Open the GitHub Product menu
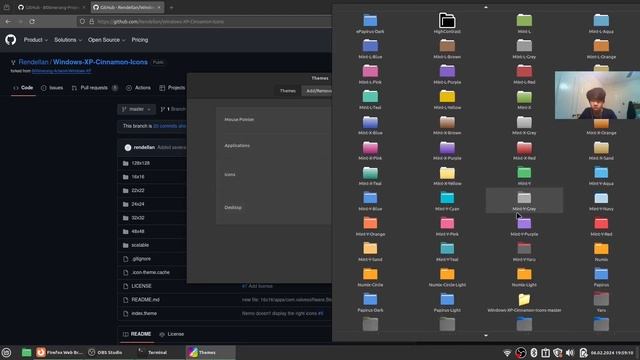The height and width of the screenshot is (360, 640). click(36, 40)
